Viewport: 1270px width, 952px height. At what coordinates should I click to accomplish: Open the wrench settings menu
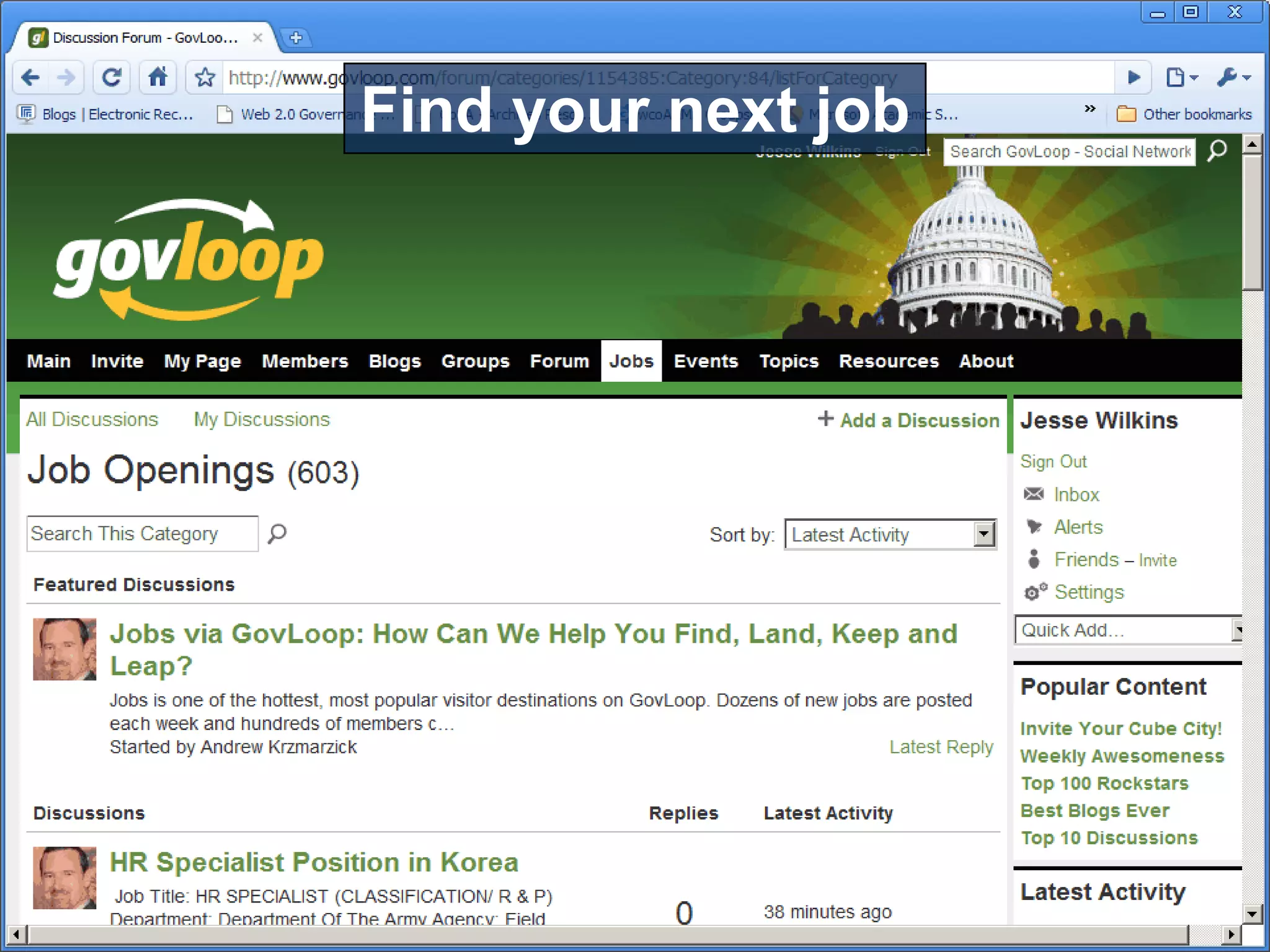[1234, 77]
